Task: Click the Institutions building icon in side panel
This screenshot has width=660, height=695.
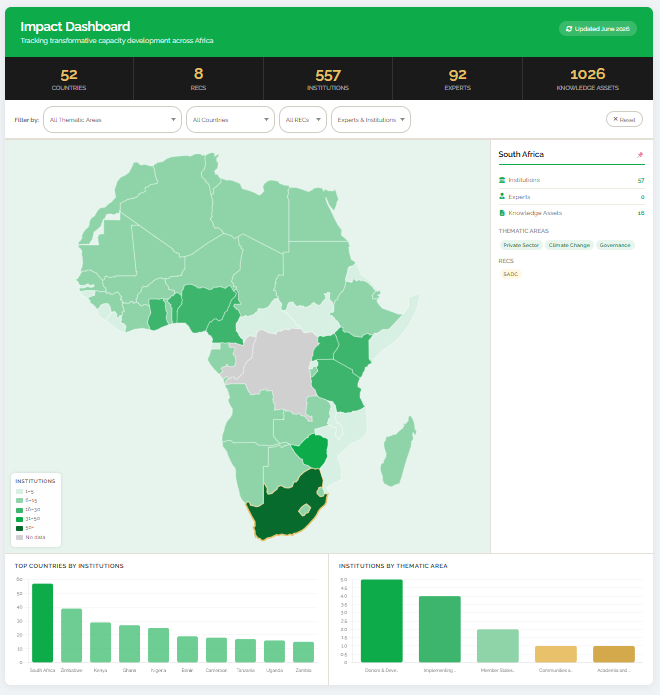Action: (x=502, y=180)
